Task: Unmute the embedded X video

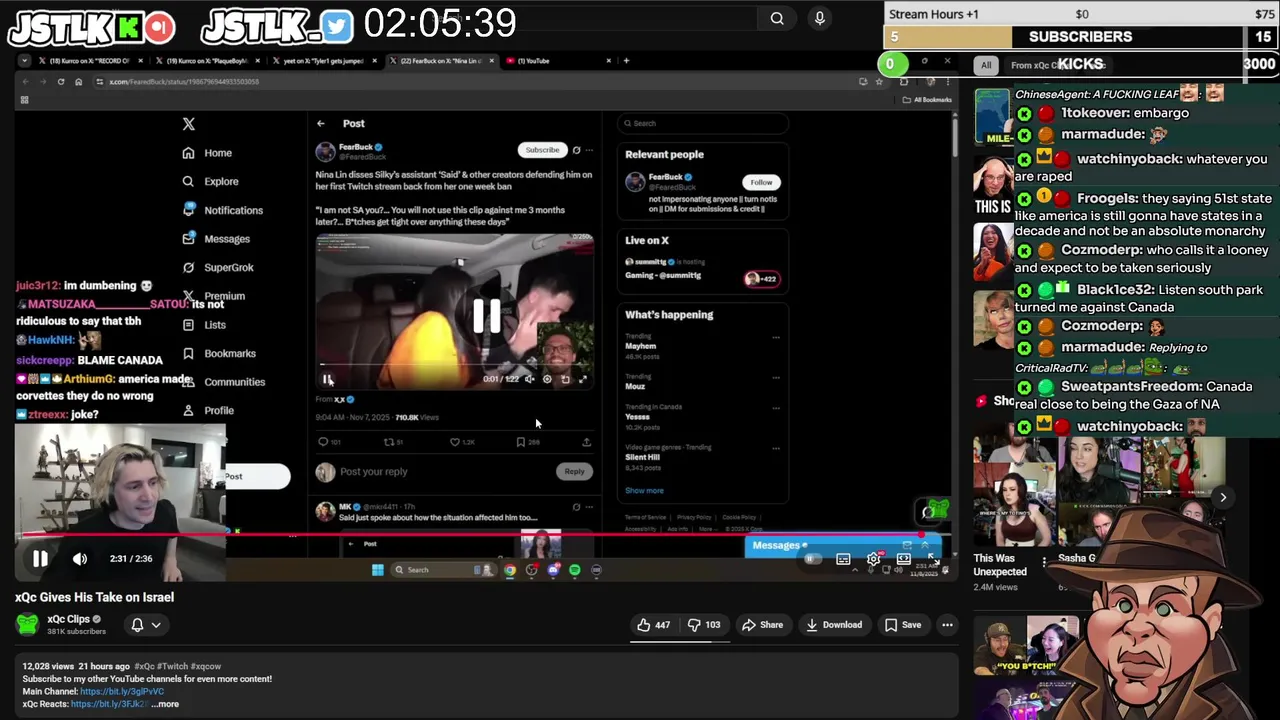Action: 530,380
